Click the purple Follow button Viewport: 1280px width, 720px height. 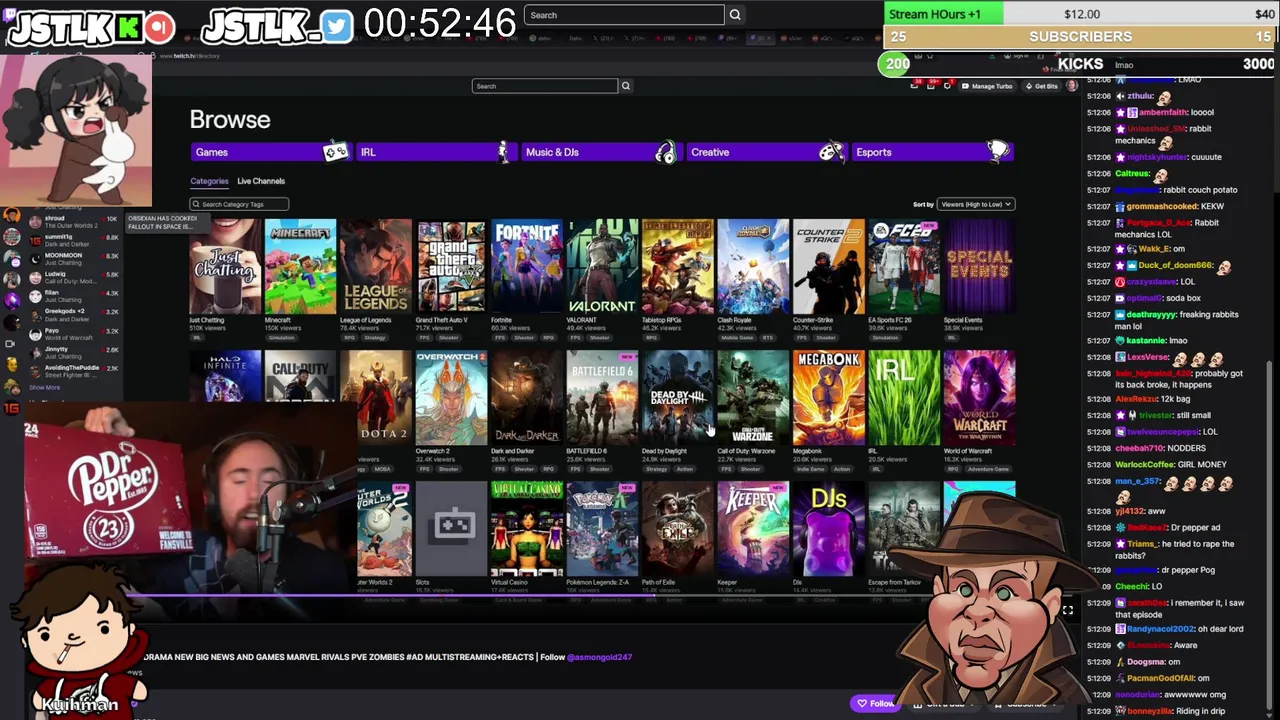pos(875,703)
